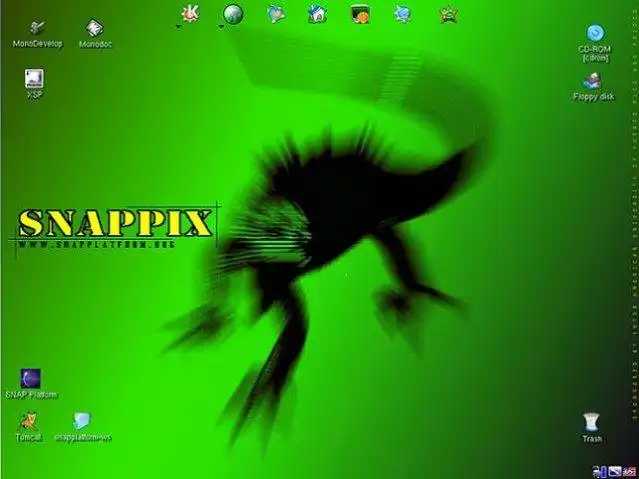Open the Home folder panel icon

click(x=317, y=14)
